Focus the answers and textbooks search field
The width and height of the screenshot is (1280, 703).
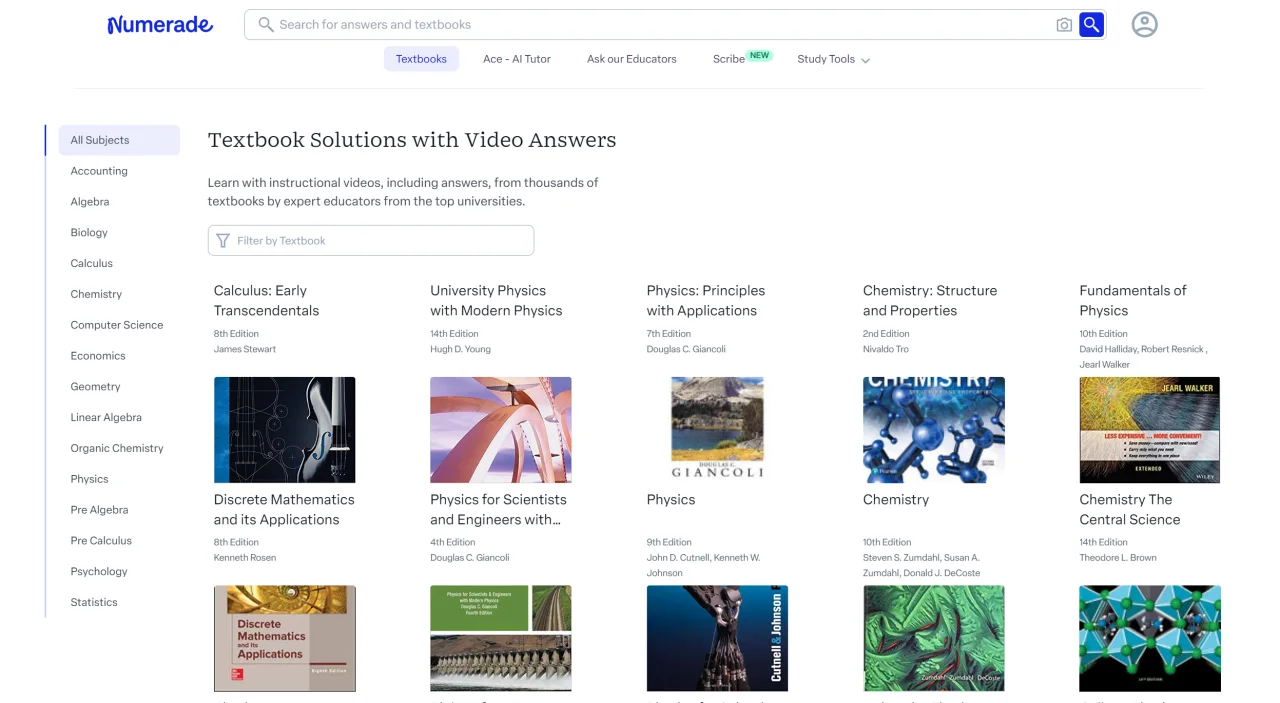[660, 25]
